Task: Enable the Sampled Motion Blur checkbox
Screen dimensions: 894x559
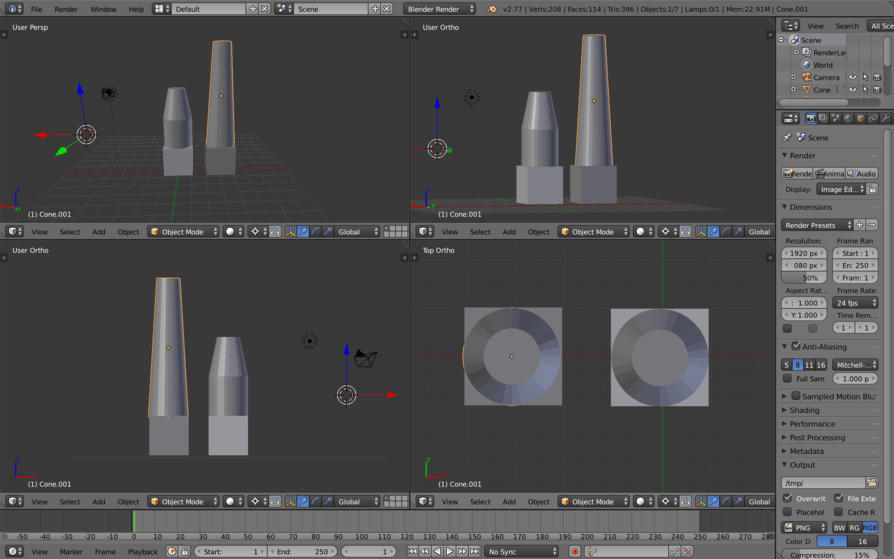Action: click(x=796, y=396)
